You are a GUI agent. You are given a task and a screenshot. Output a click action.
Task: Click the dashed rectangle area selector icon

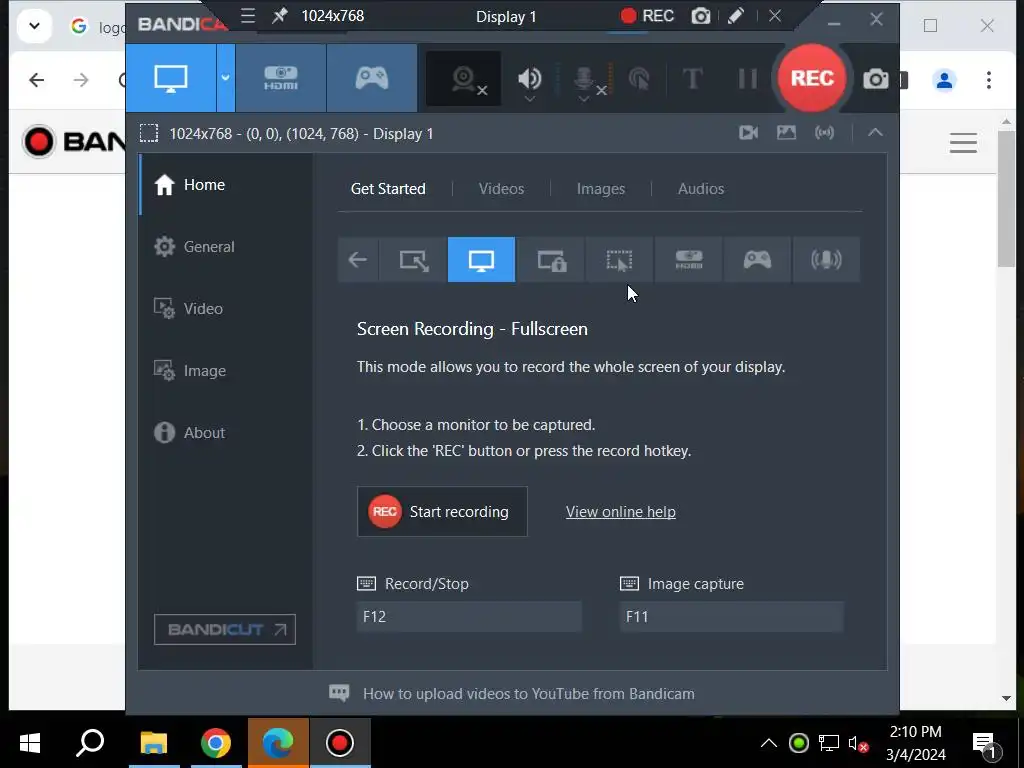pyautogui.click(x=149, y=133)
